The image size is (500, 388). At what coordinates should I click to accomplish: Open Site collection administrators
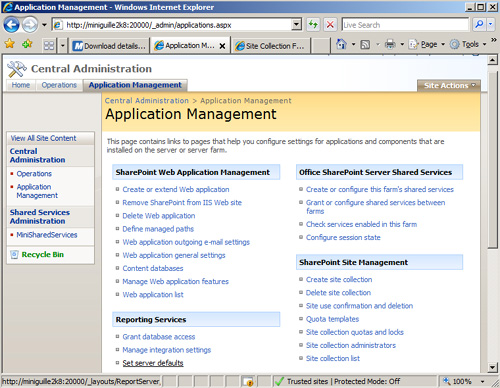(x=351, y=345)
